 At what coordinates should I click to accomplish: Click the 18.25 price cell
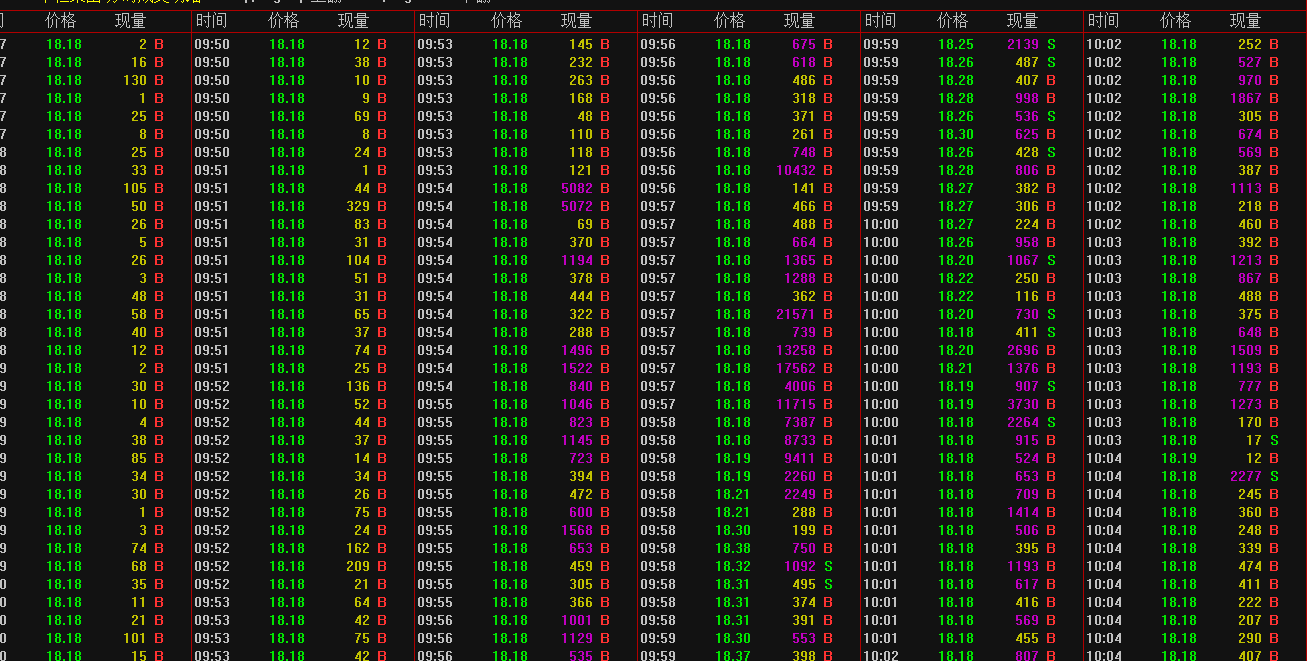pos(956,44)
